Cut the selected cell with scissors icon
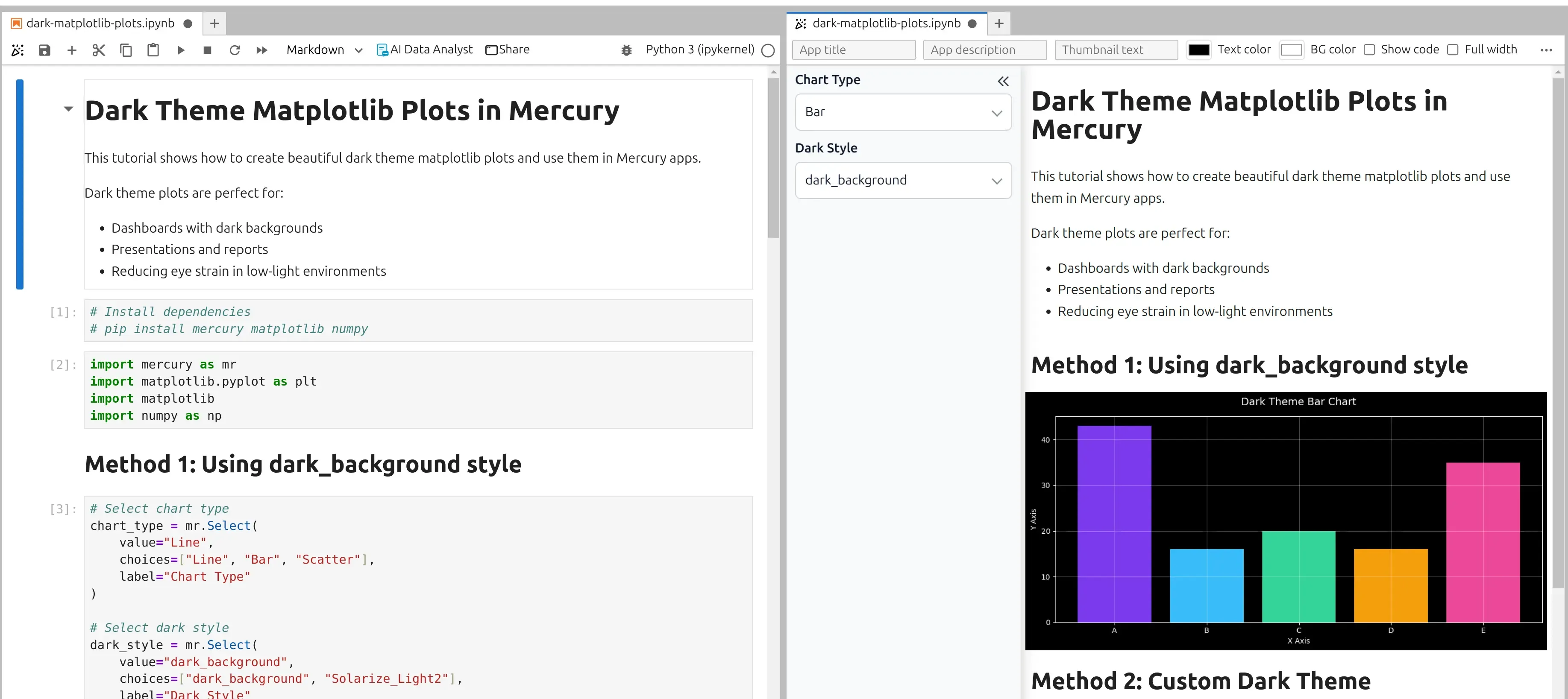 [x=99, y=50]
